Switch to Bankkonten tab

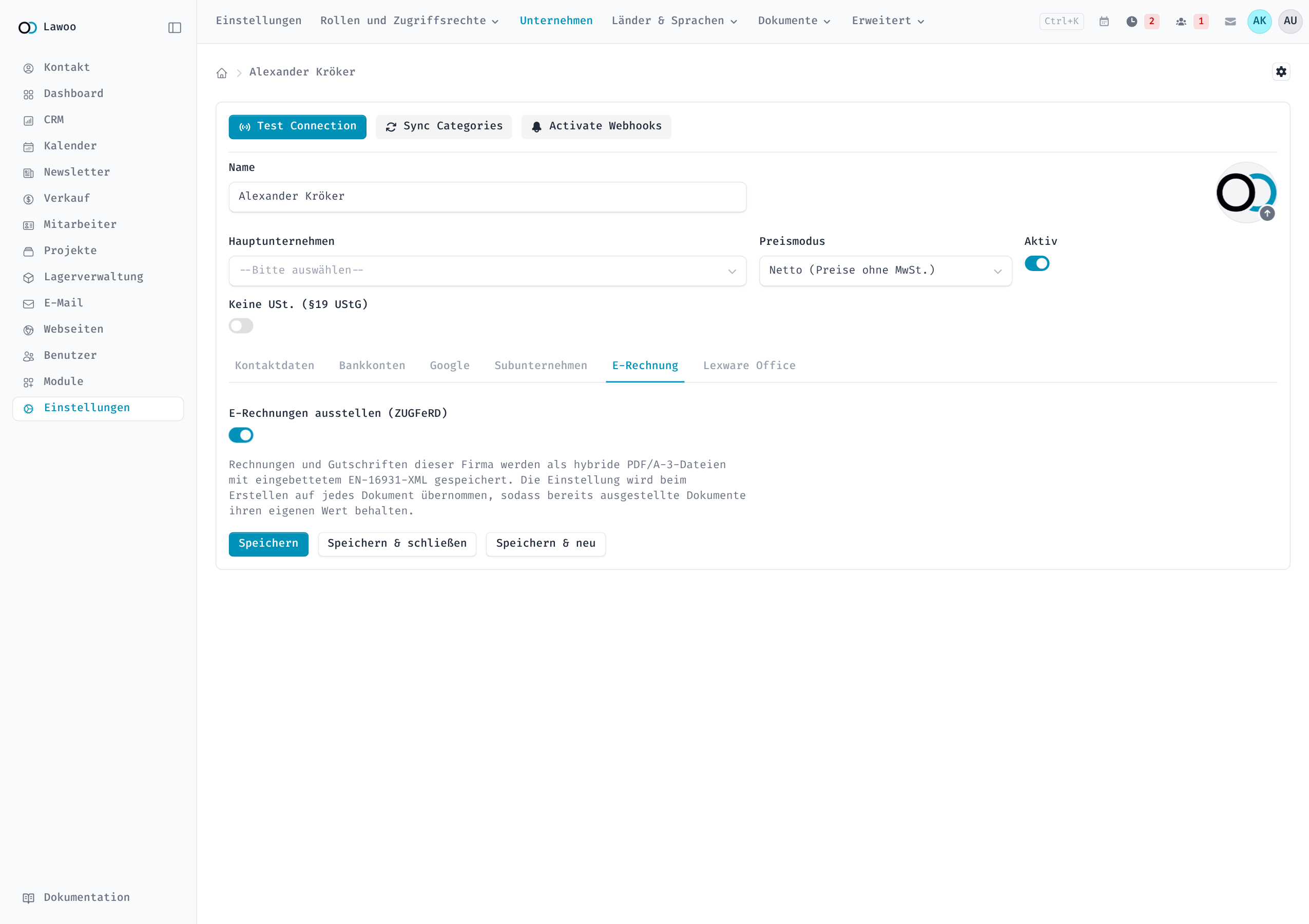(372, 366)
